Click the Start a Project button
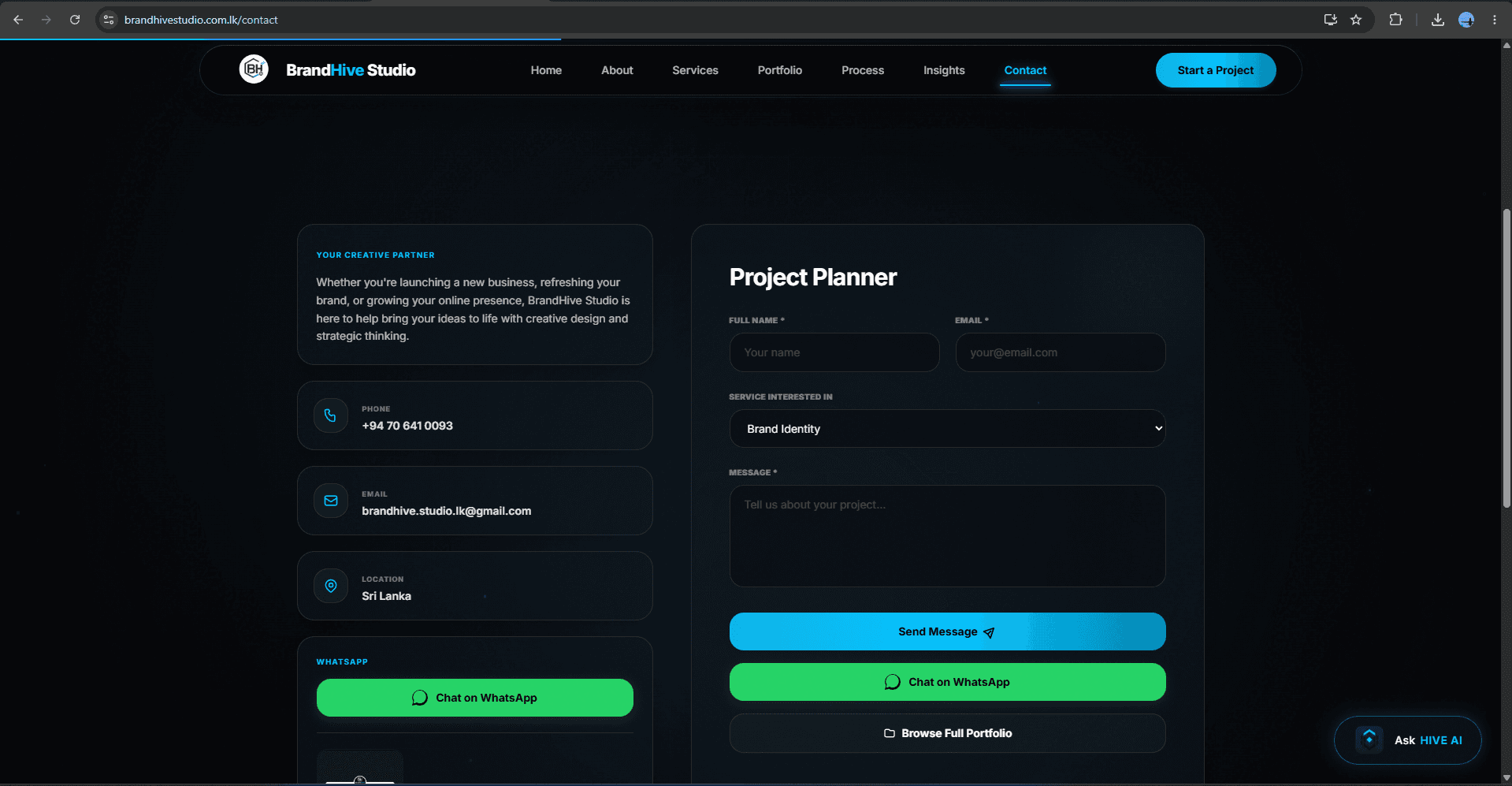Image resolution: width=1512 pixels, height=786 pixels. (x=1216, y=70)
